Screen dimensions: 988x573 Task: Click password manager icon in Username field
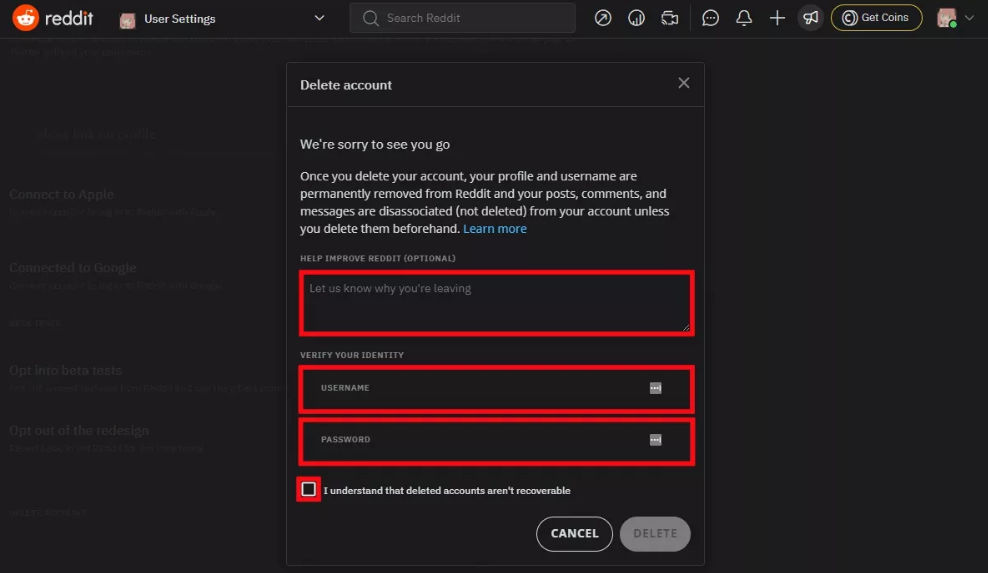(655, 388)
